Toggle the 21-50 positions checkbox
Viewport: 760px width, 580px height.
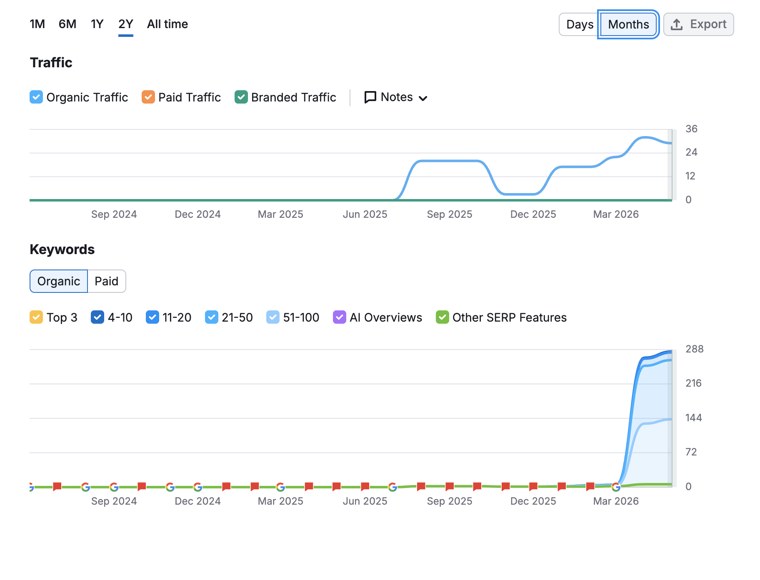pyautogui.click(x=211, y=317)
